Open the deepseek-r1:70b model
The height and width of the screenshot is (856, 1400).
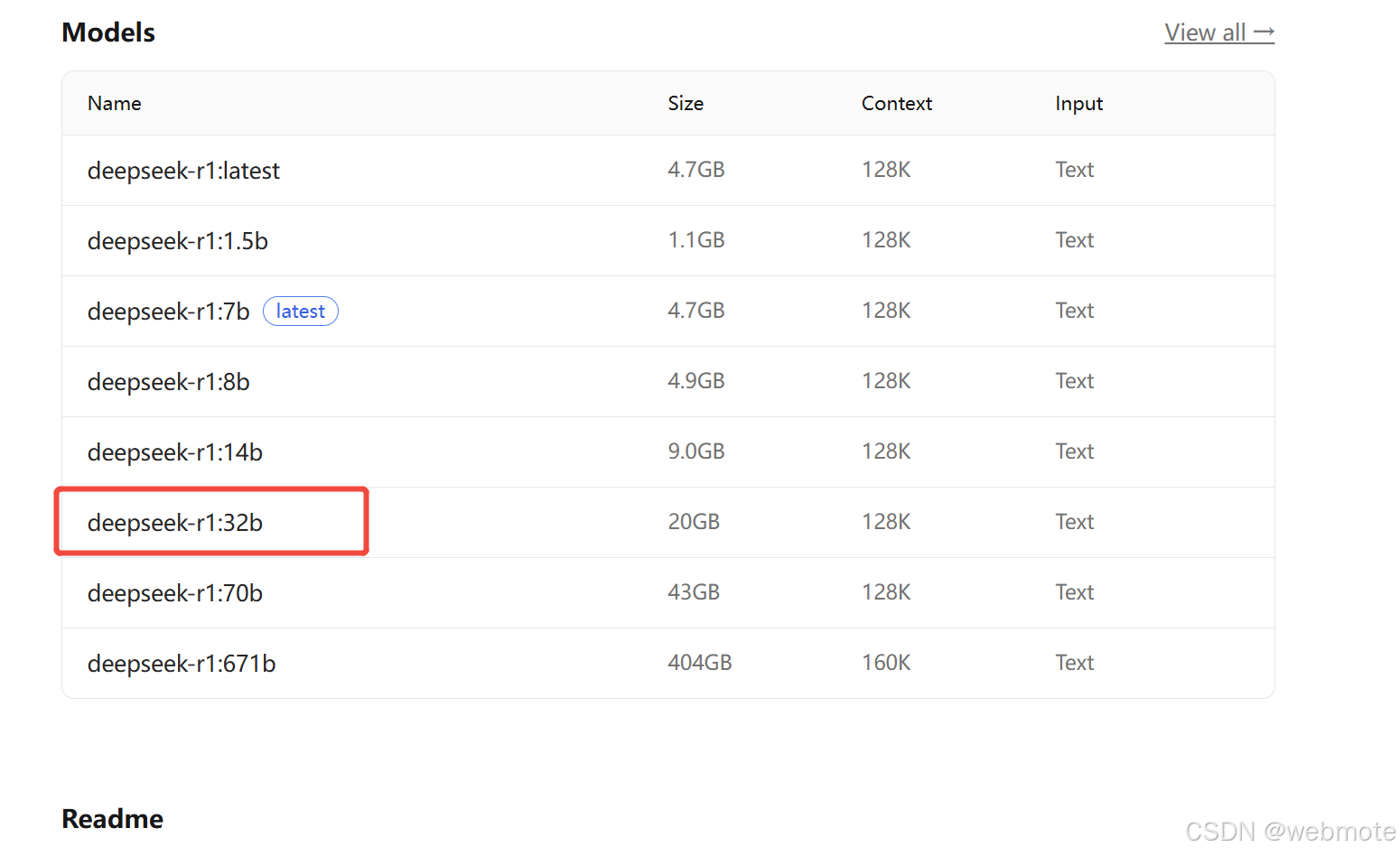tap(175, 593)
